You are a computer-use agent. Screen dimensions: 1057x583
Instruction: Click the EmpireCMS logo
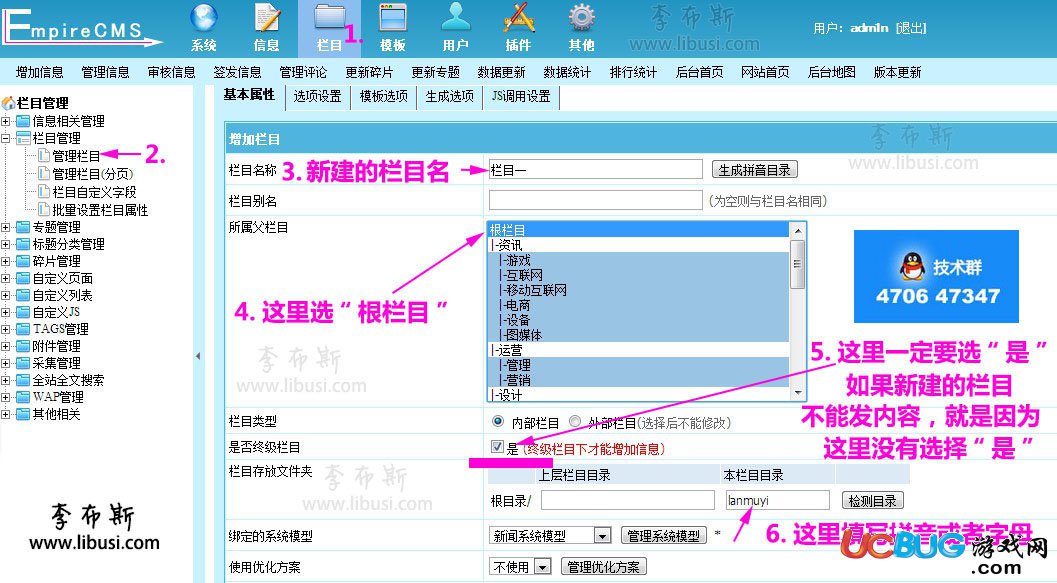click(x=81, y=27)
